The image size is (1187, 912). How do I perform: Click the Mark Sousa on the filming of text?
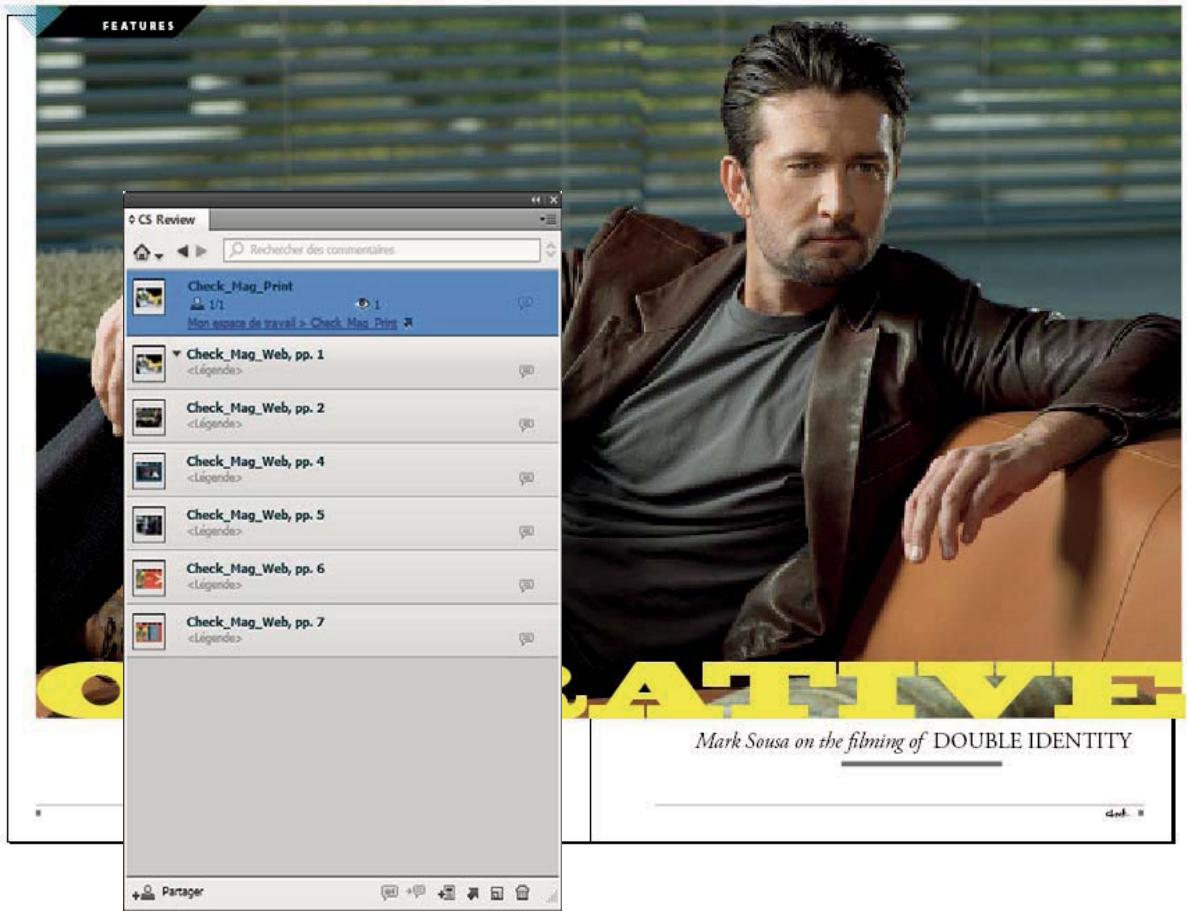coord(810,741)
